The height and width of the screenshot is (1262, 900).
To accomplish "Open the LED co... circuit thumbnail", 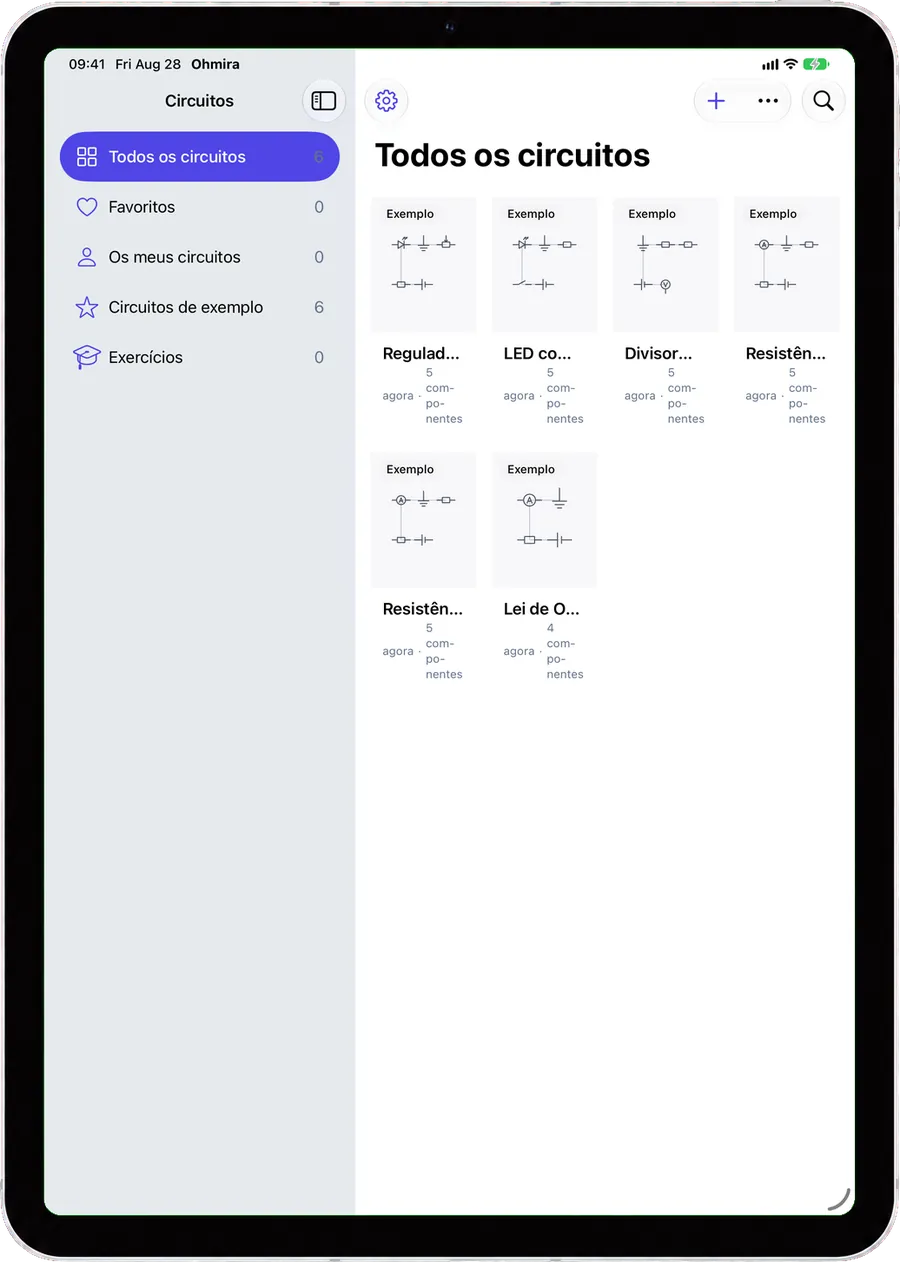I will (544, 264).
